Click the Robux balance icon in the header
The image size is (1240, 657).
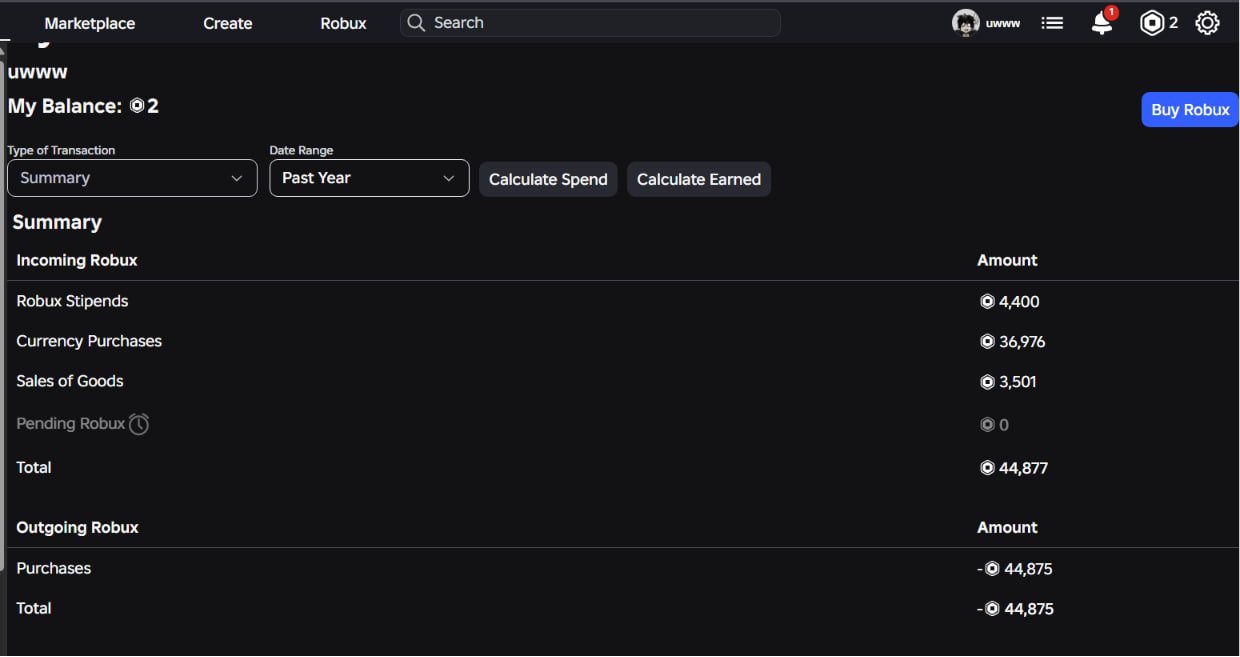tap(1152, 23)
